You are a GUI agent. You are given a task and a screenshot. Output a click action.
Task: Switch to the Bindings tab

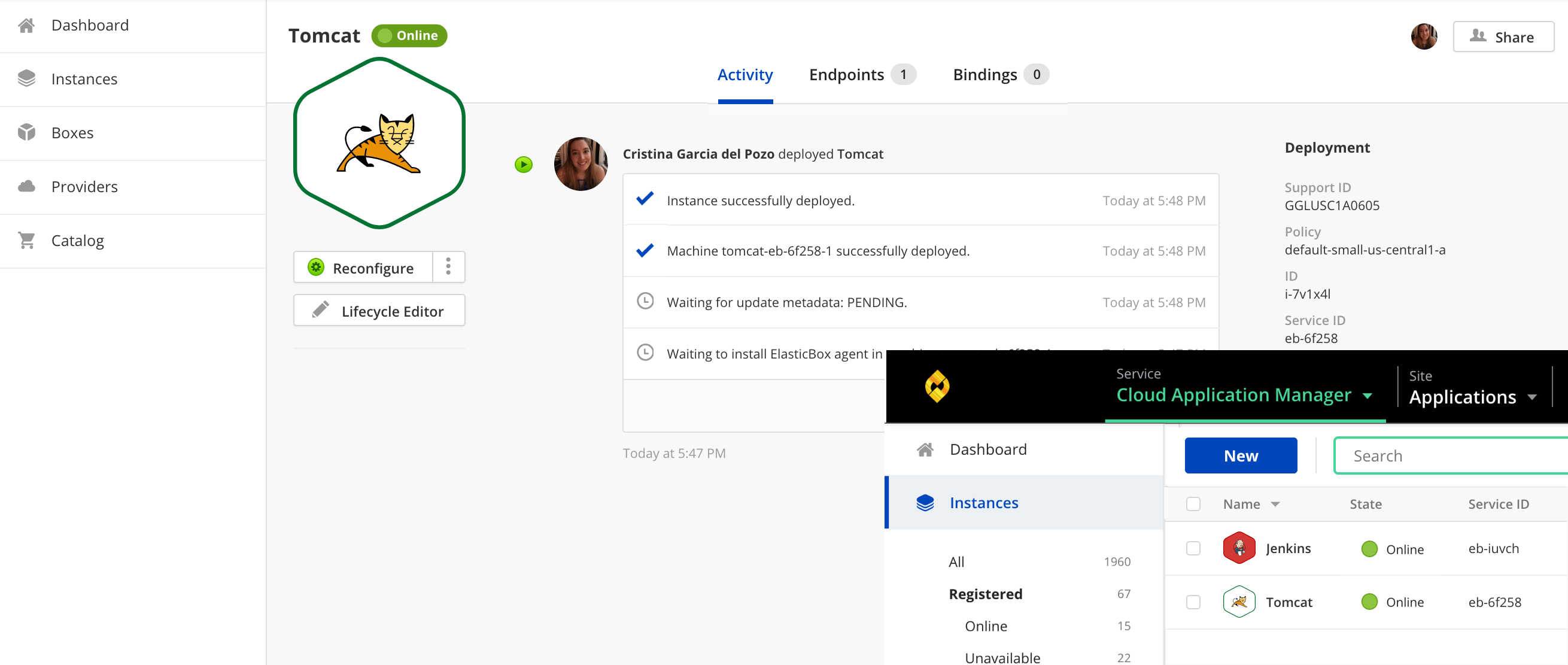point(1000,75)
